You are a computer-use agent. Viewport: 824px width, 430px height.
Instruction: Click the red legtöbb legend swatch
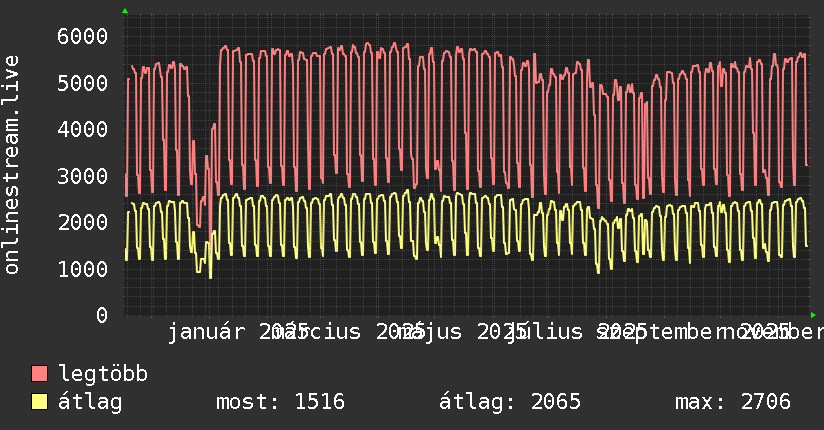pyautogui.click(x=39, y=373)
